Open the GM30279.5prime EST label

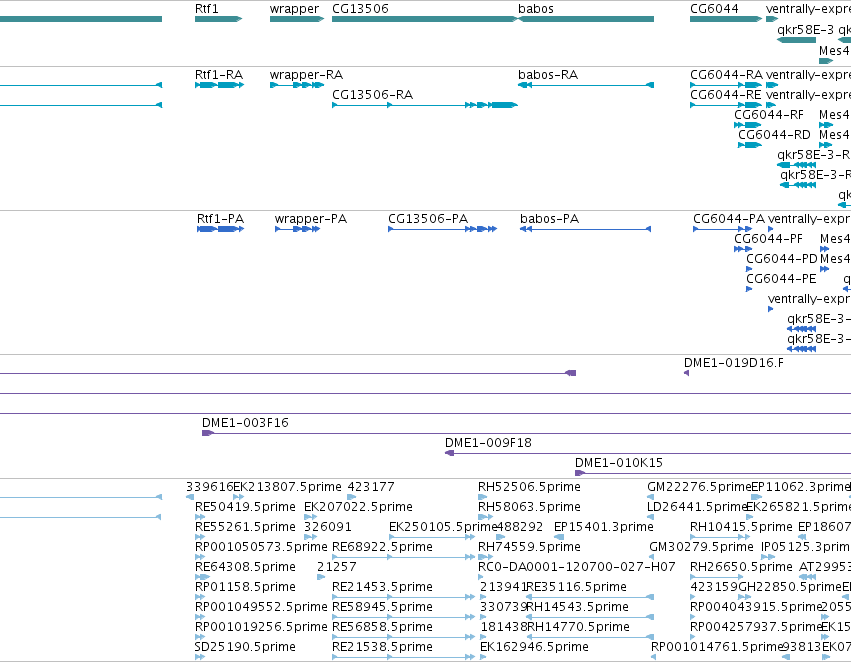coord(702,547)
